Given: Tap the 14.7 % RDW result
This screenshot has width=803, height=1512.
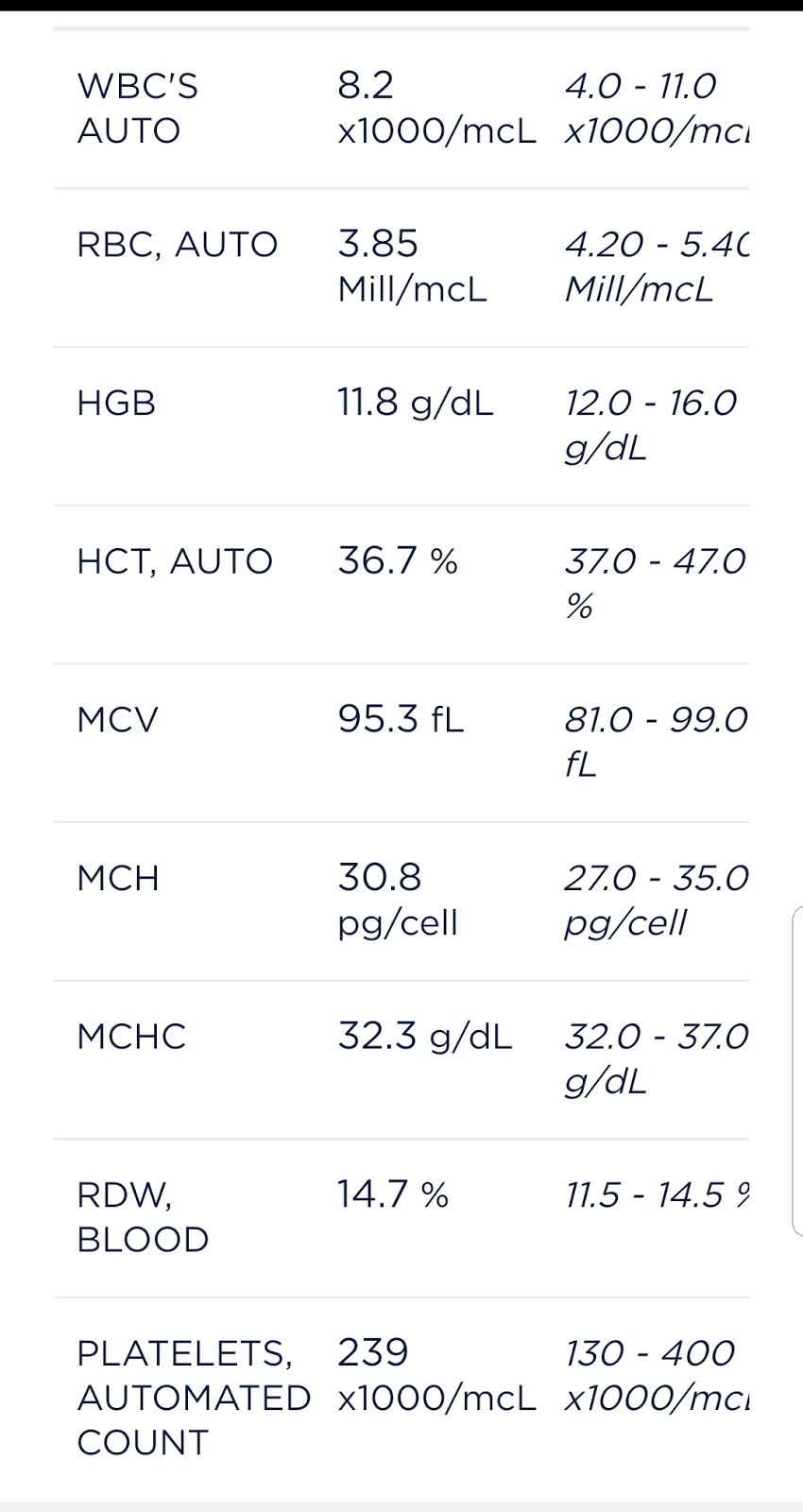Looking at the screenshot, I should click(393, 1195).
